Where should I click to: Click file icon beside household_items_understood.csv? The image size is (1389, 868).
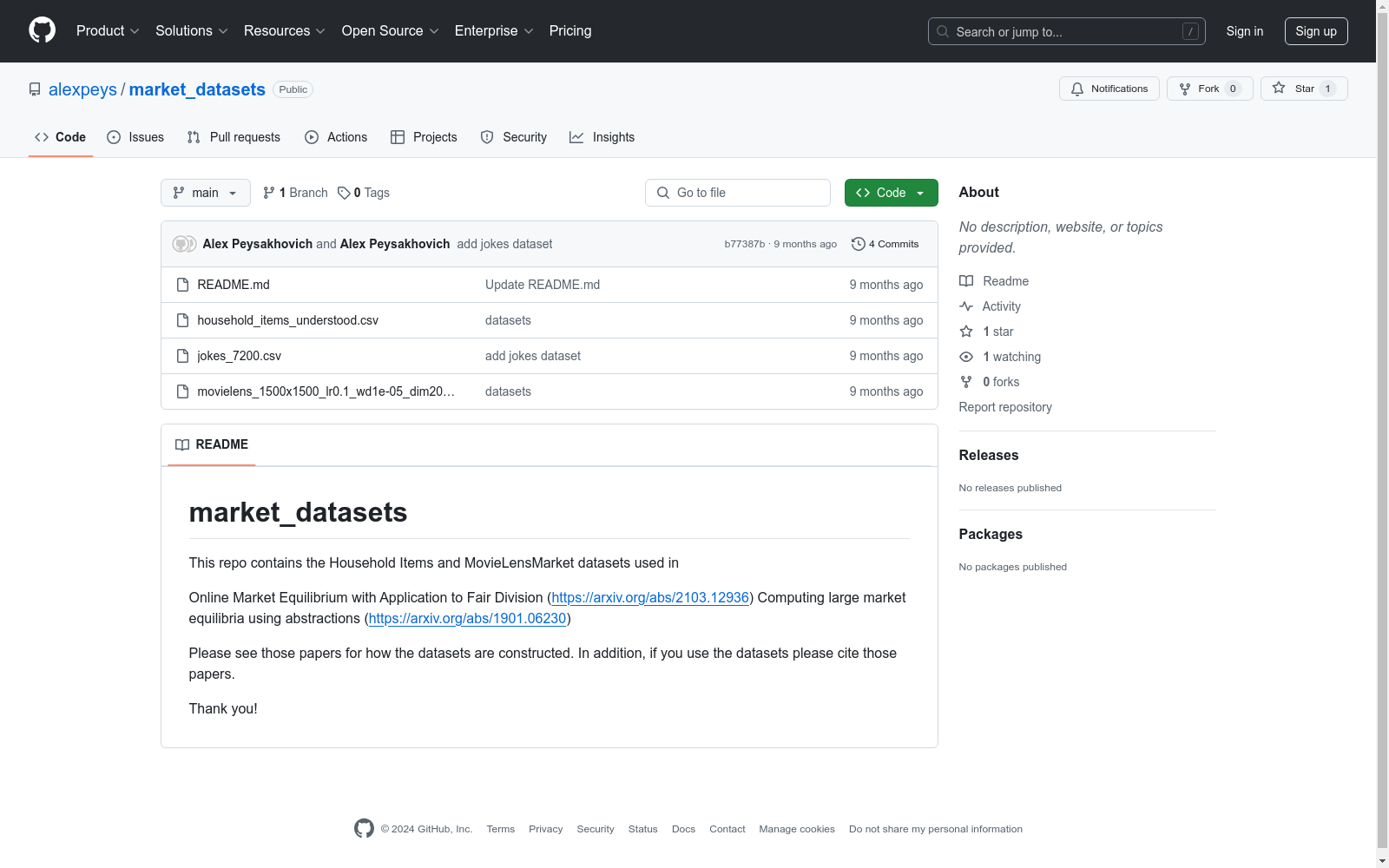[182, 320]
